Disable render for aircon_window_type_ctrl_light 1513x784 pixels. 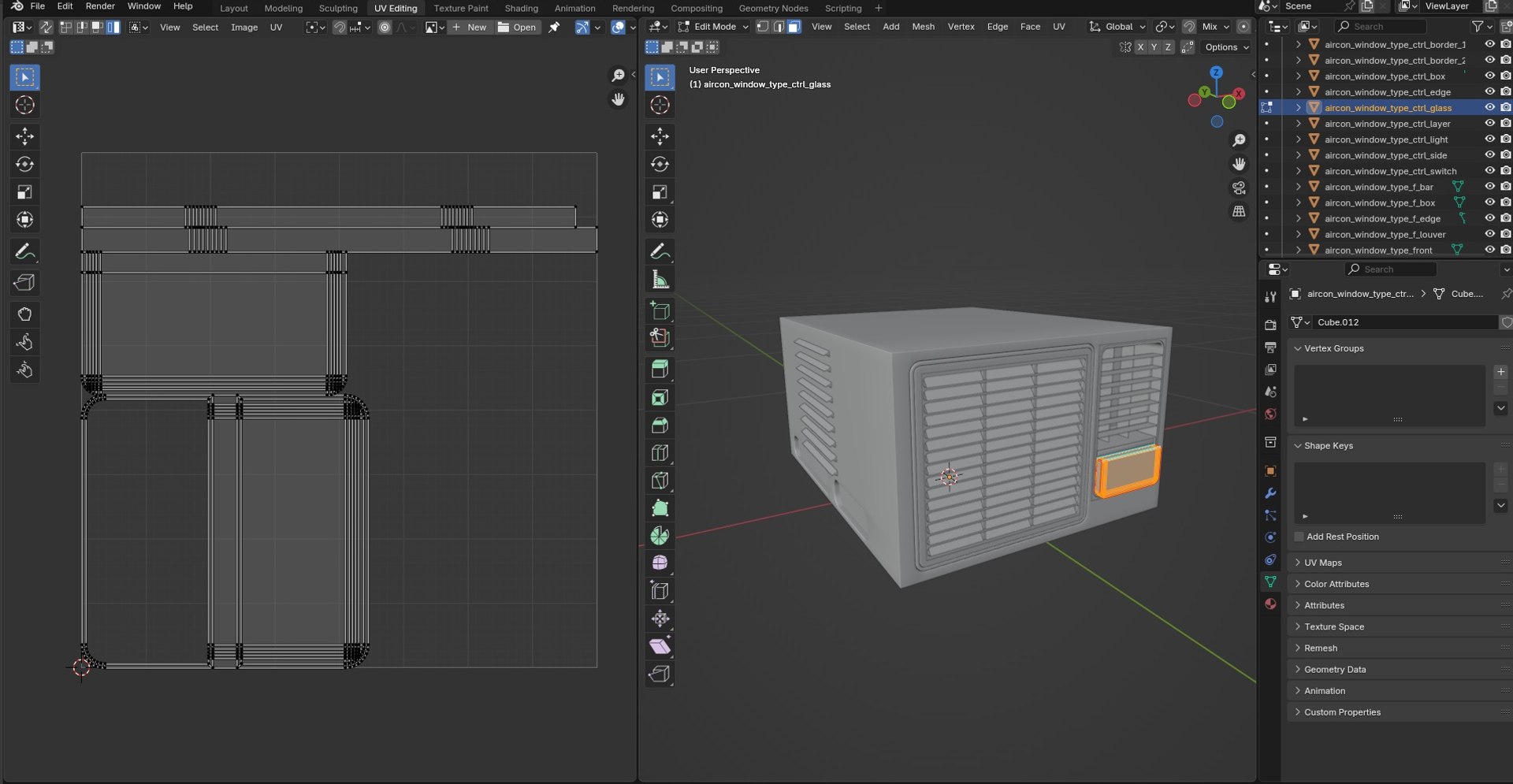(1505, 139)
